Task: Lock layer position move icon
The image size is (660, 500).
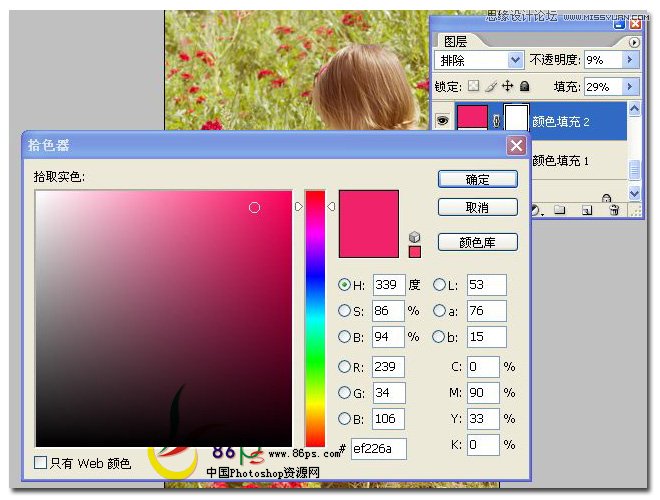Action: click(508, 86)
